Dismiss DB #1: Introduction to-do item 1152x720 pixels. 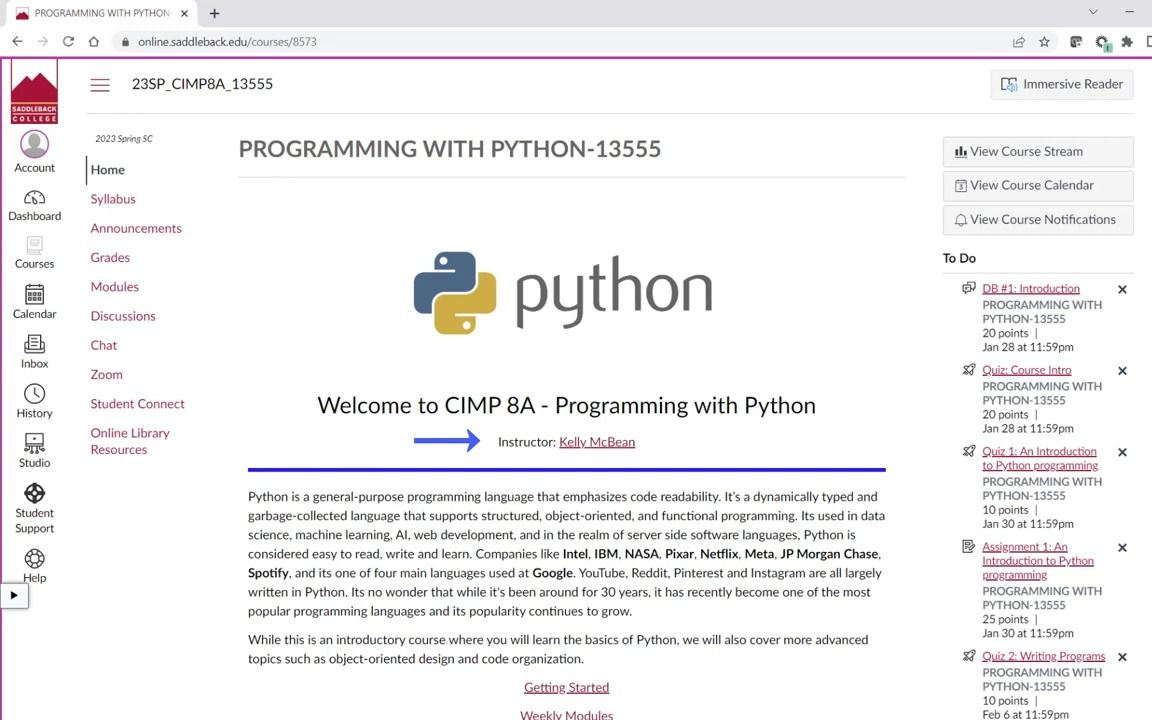click(x=1122, y=289)
